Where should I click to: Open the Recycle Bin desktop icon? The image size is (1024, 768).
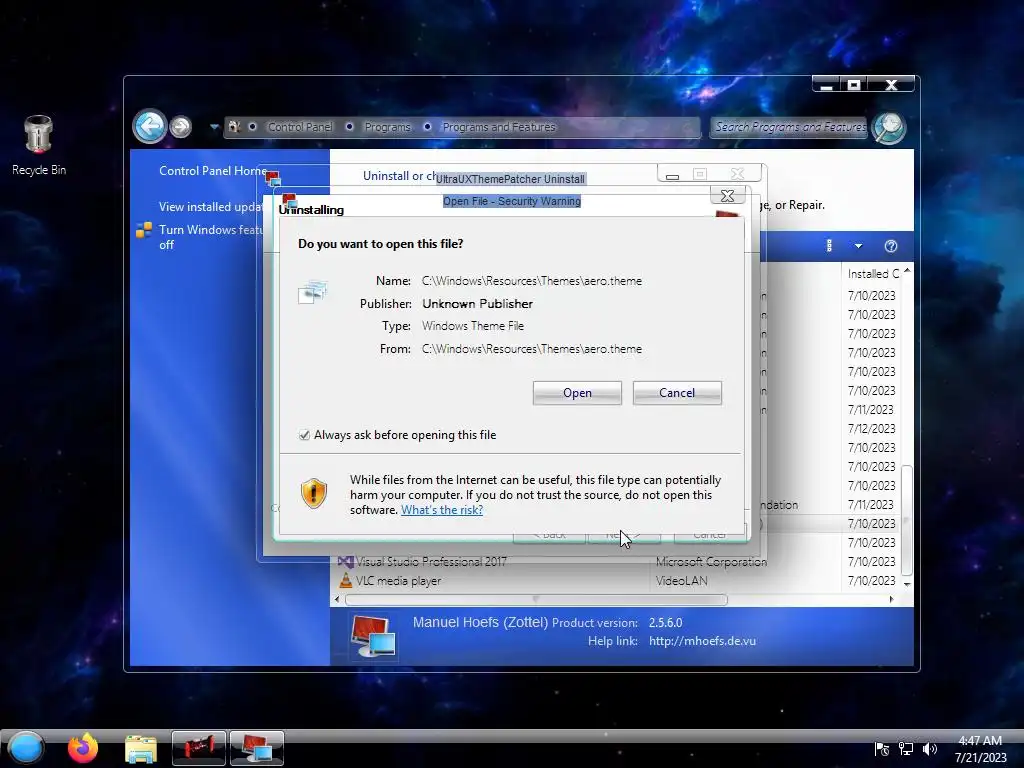39,145
